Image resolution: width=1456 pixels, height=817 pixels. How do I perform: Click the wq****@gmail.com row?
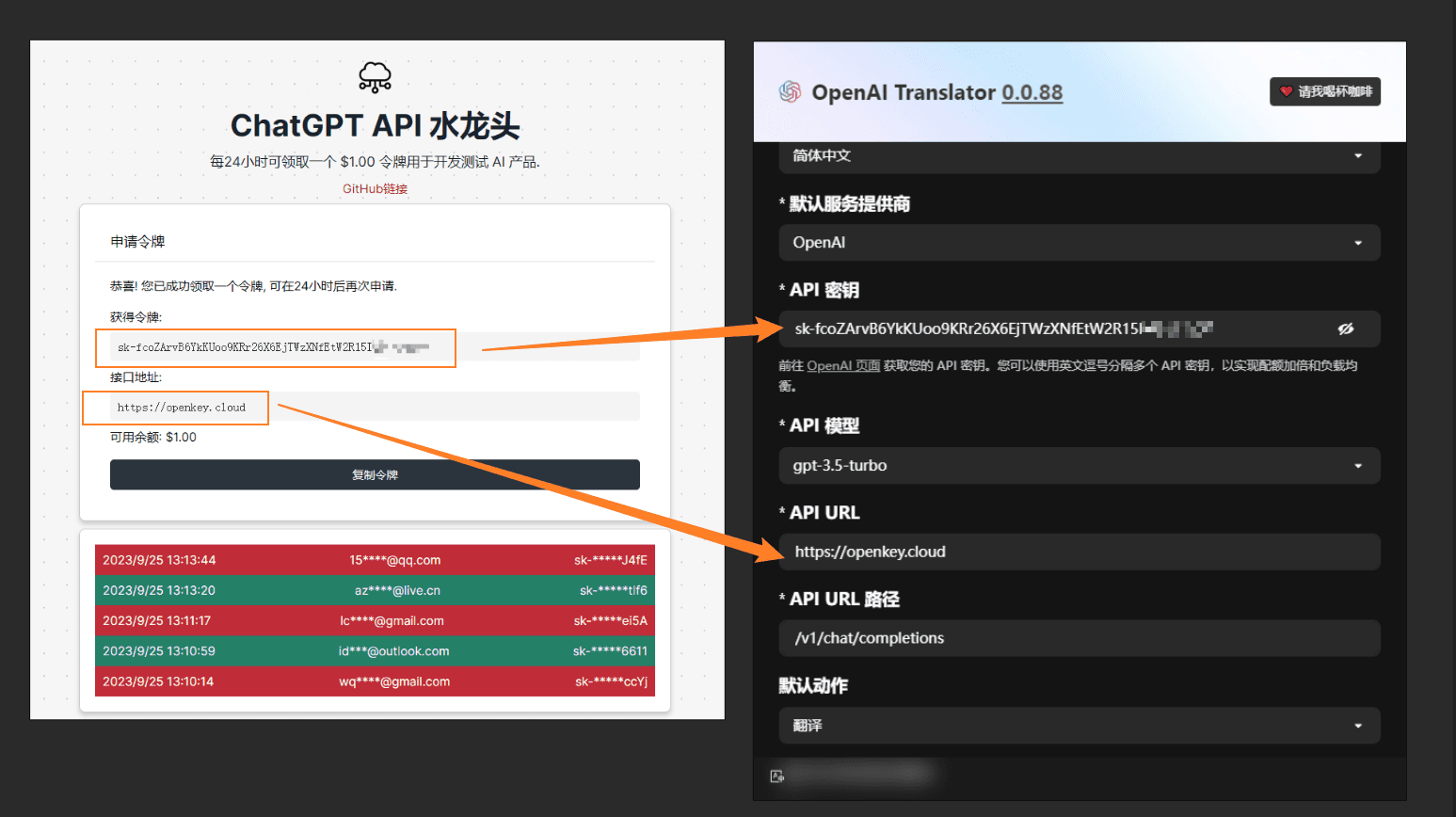[375, 681]
